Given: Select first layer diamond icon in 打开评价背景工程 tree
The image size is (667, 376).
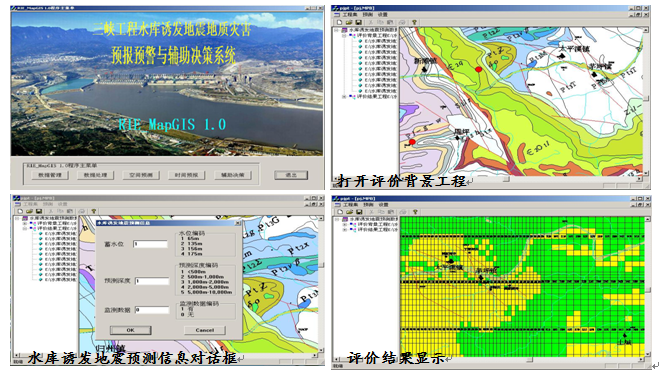Looking at the screenshot, I should [x=360, y=41].
